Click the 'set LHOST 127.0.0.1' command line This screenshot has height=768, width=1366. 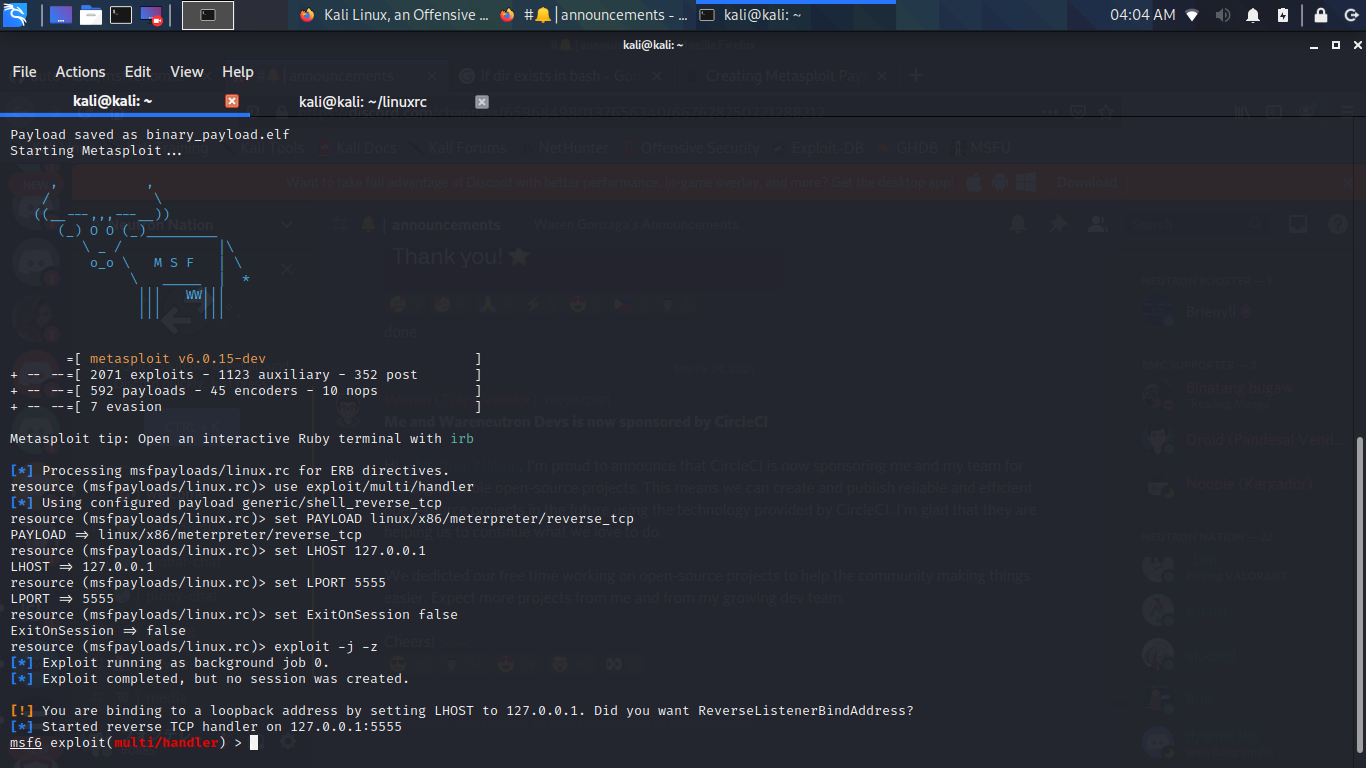point(218,550)
